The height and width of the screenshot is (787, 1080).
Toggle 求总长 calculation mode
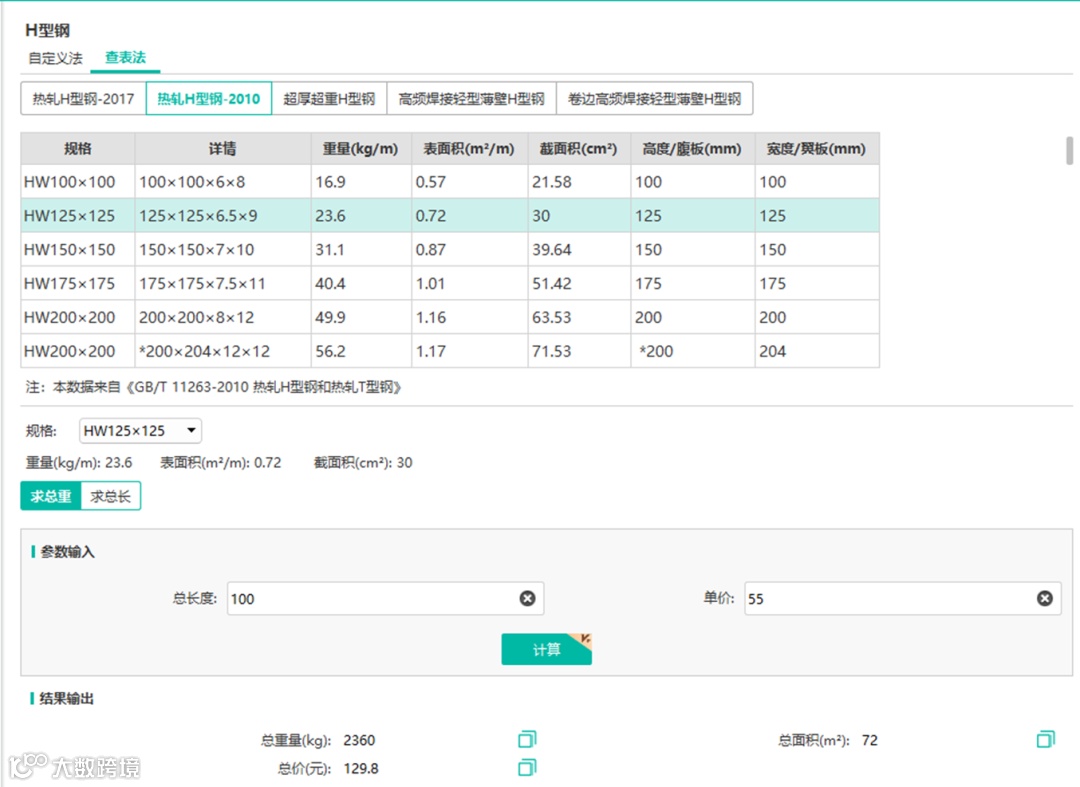point(110,496)
